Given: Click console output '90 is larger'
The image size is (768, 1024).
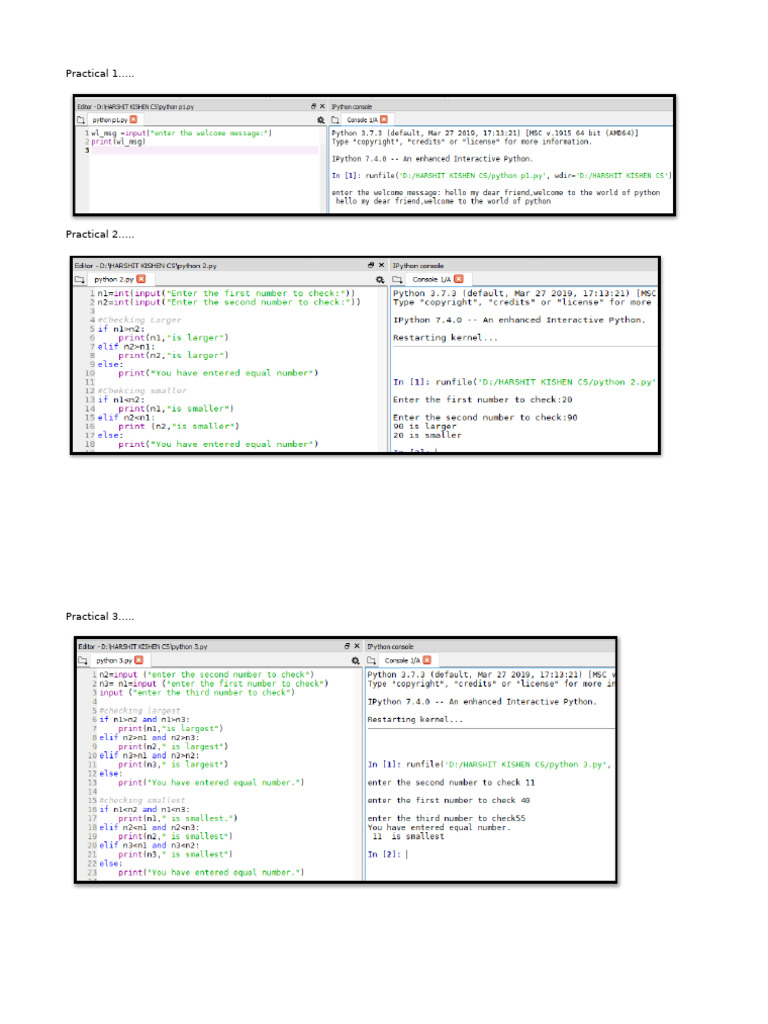Looking at the screenshot, I should [x=424, y=426].
